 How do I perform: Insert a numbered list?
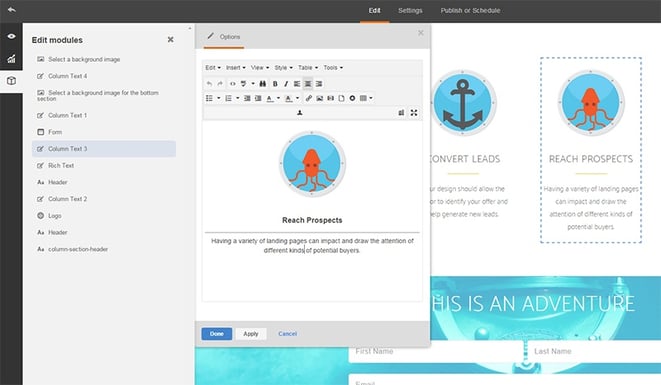pos(228,98)
